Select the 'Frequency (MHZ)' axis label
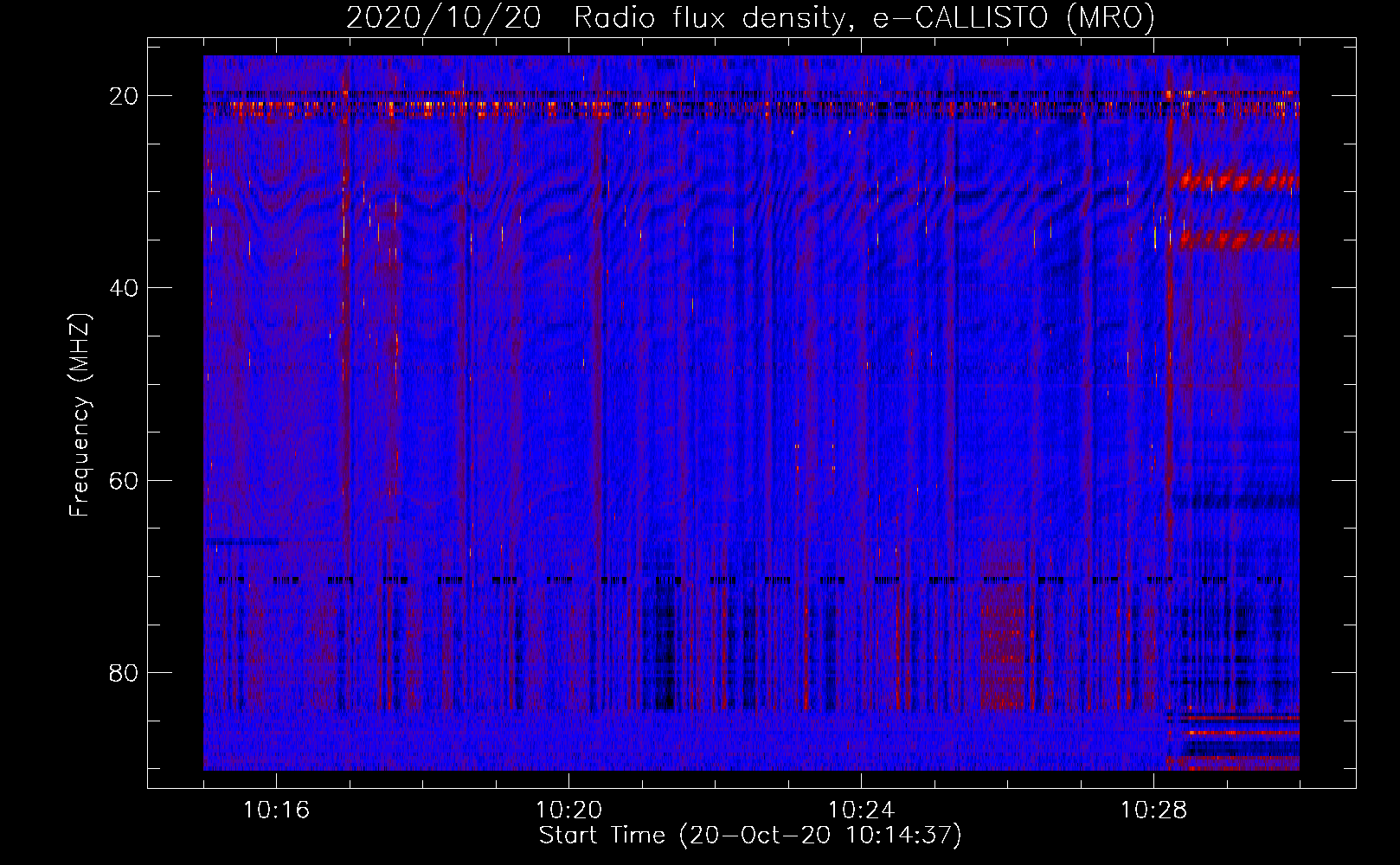This screenshot has width=1400, height=865. click(x=80, y=416)
